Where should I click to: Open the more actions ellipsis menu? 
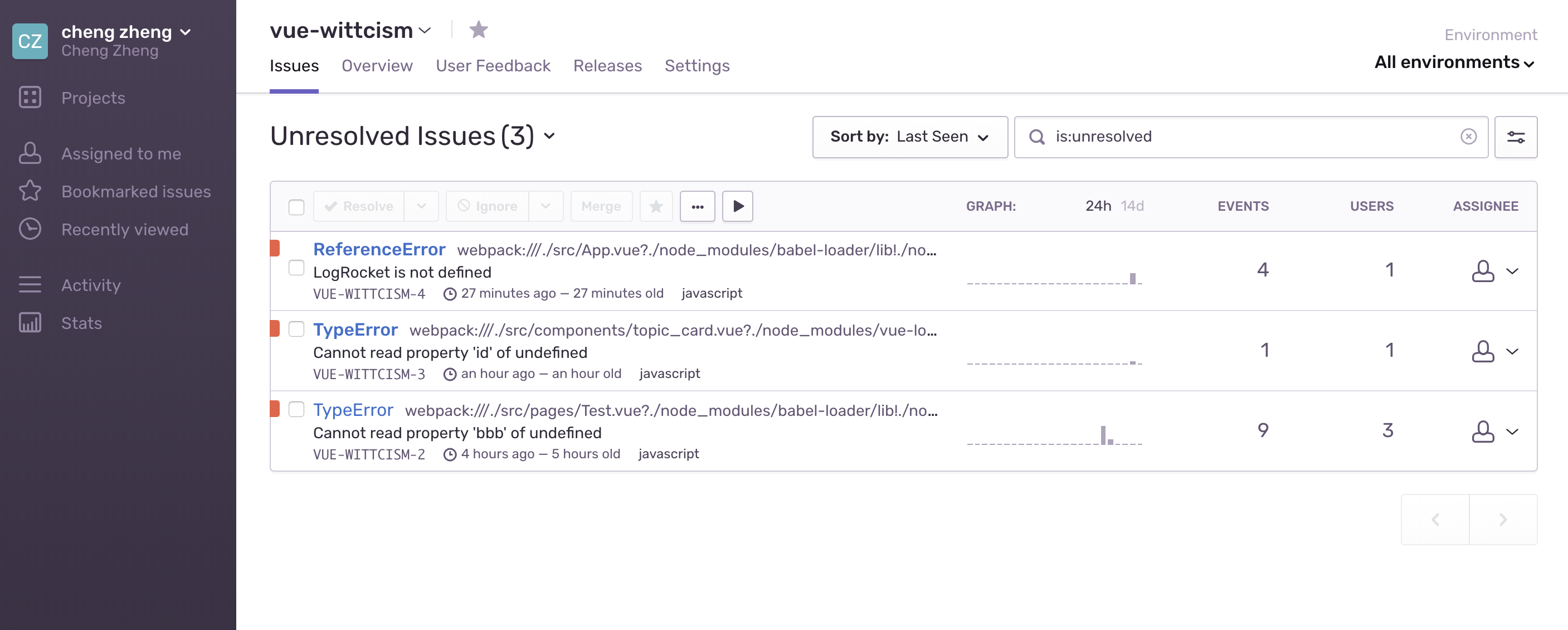tap(697, 206)
